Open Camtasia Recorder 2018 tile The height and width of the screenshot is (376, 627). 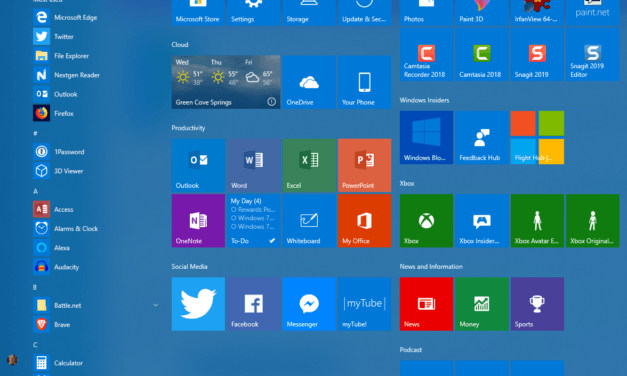click(426, 54)
